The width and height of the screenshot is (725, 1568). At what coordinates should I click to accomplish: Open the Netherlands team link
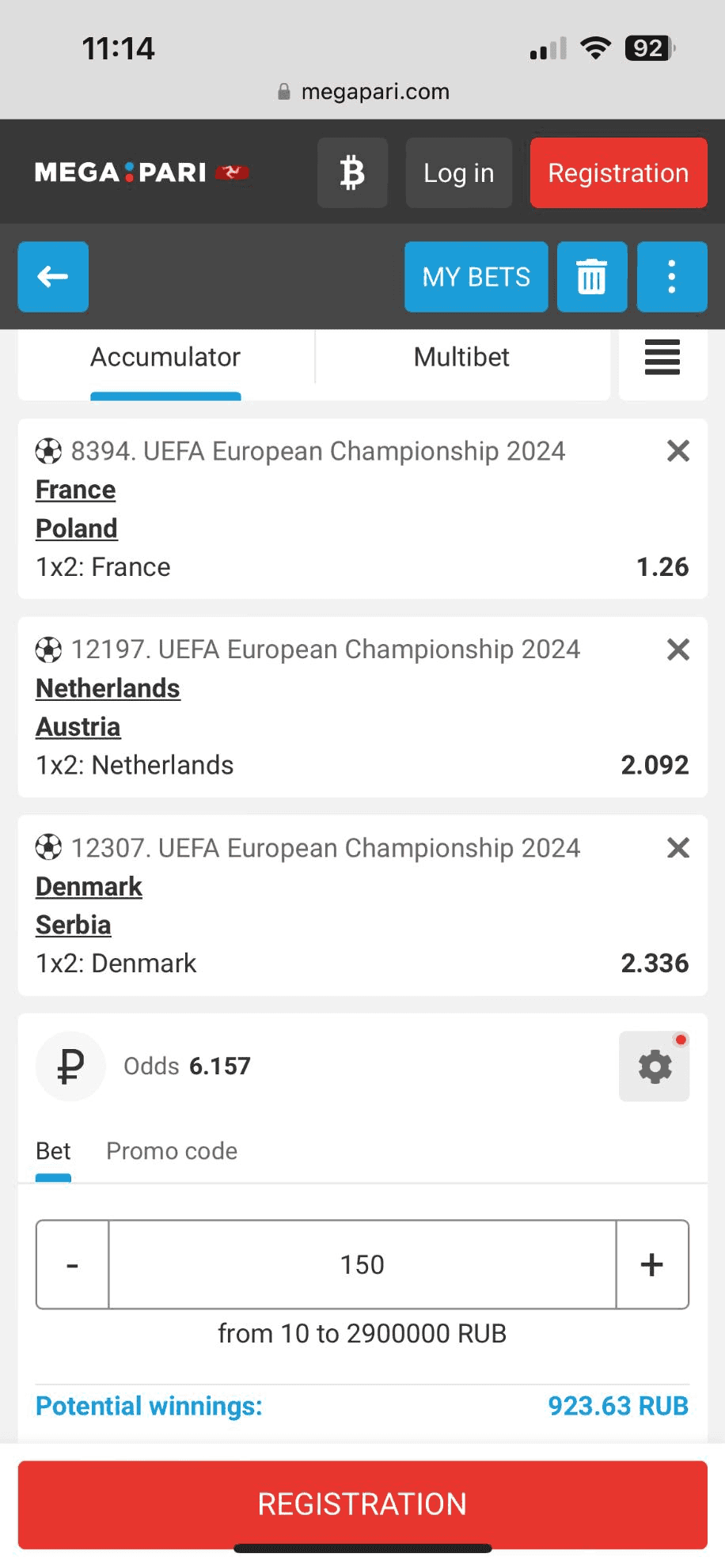108,688
